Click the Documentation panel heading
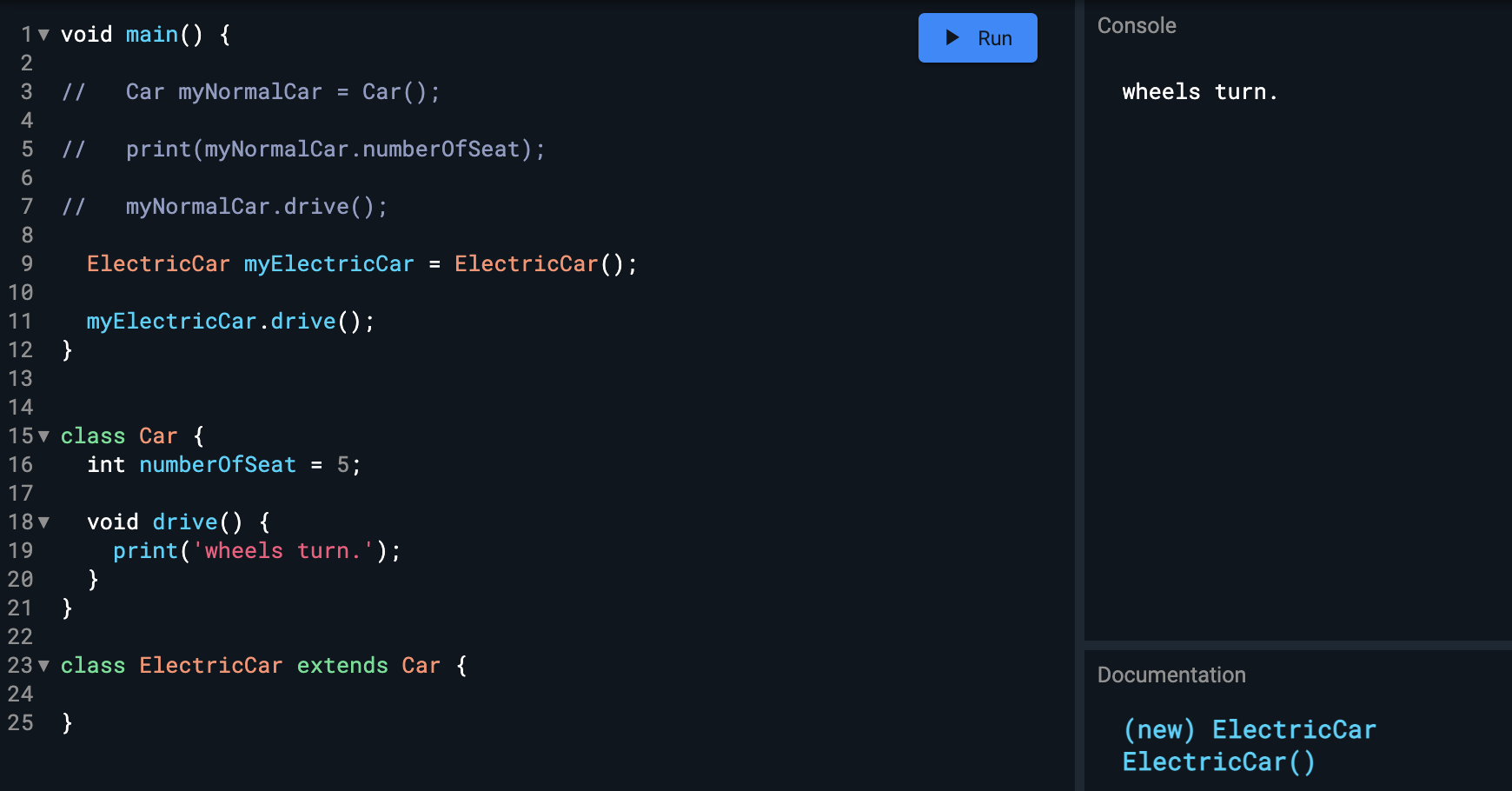The width and height of the screenshot is (1512, 791). pyautogui.click(x=1171, y=675)
